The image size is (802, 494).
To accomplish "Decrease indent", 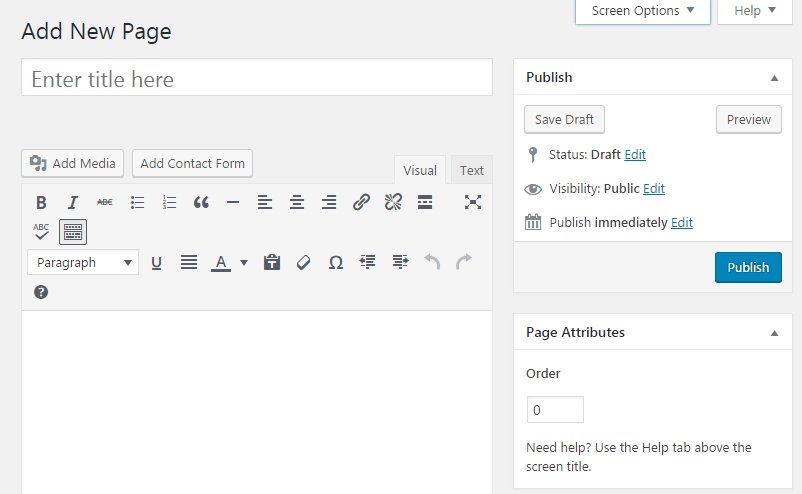I will [367, 263].
